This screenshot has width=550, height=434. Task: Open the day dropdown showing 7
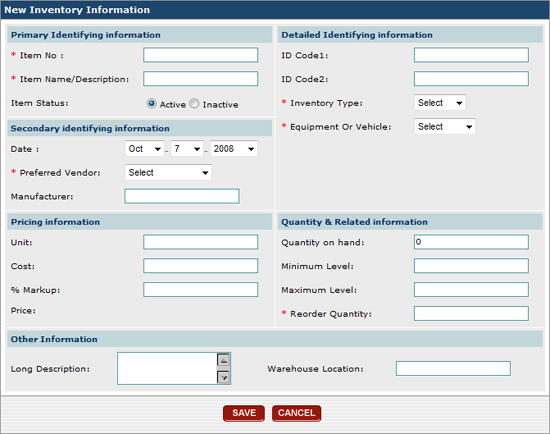(x=187, y=149)
